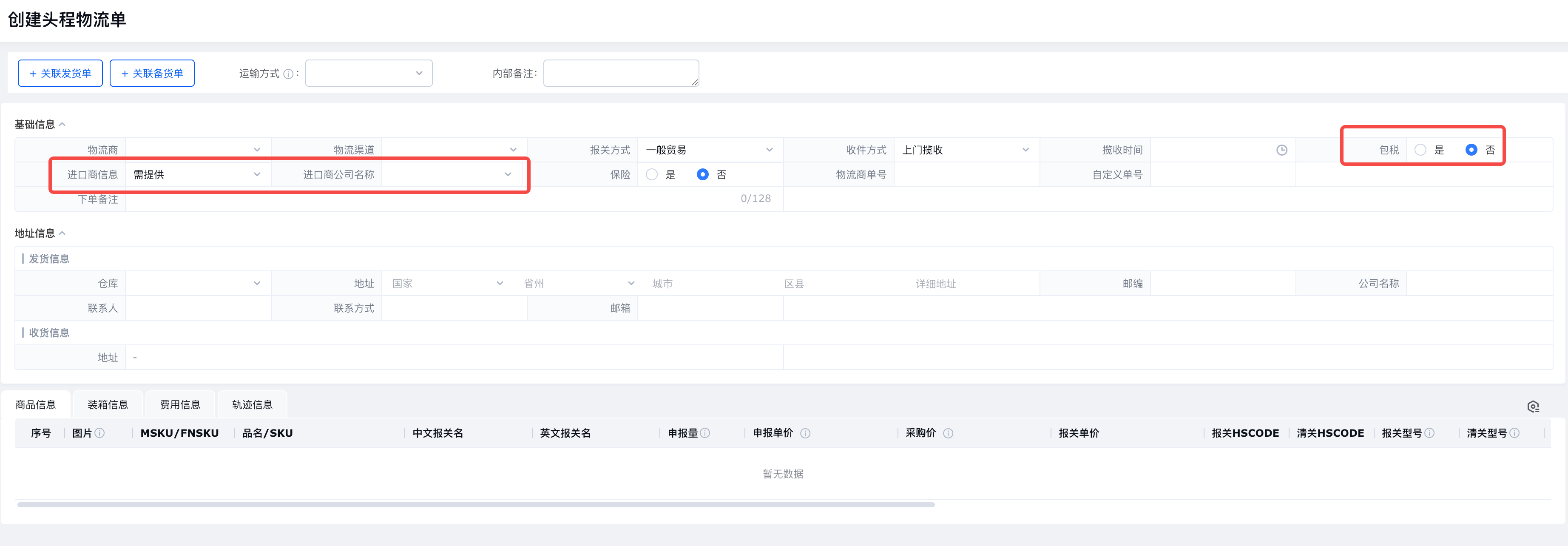Focus the 内部备注 text area
1568x546 pixels.
coord(621,73)
